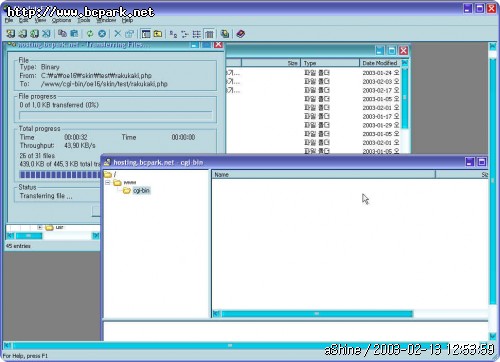Image resolution: width=500 pixels, height=362 pixels.
Task: Click the Properties toolbar icon
Action: tap(129, 33)
